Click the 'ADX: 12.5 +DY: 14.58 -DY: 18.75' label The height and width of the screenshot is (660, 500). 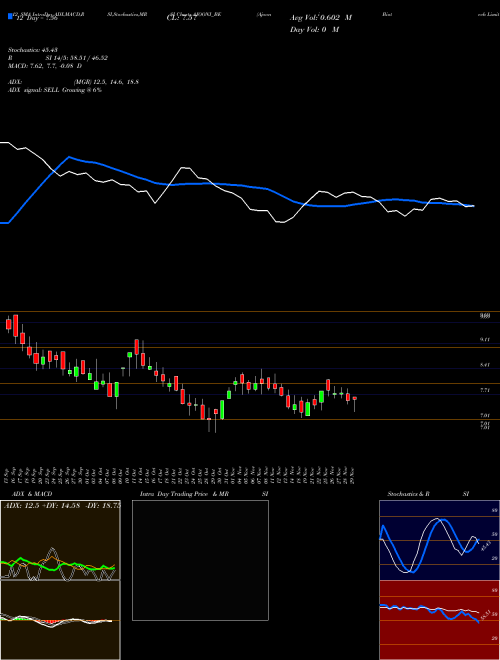click(62, 506)
